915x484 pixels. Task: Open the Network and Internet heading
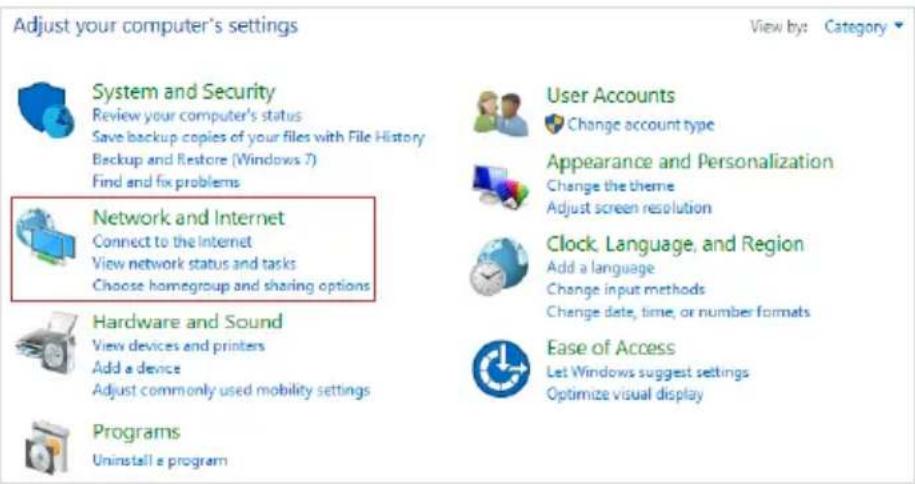pos(188,218)
